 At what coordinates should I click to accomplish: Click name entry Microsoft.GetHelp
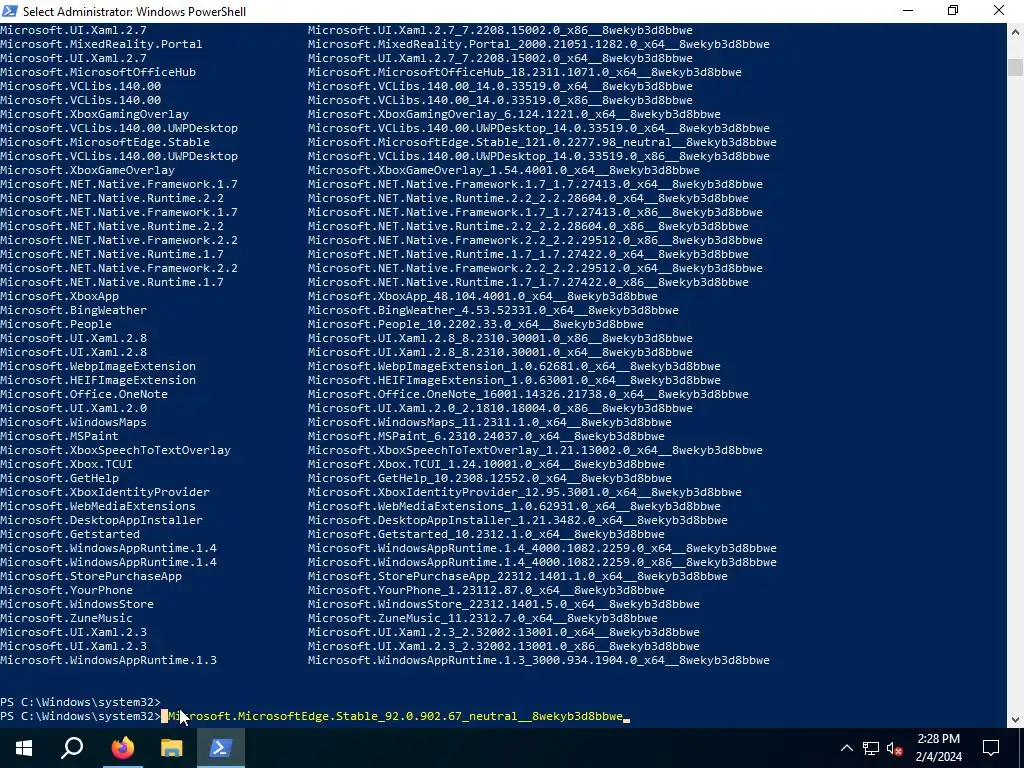pos(59,479)
